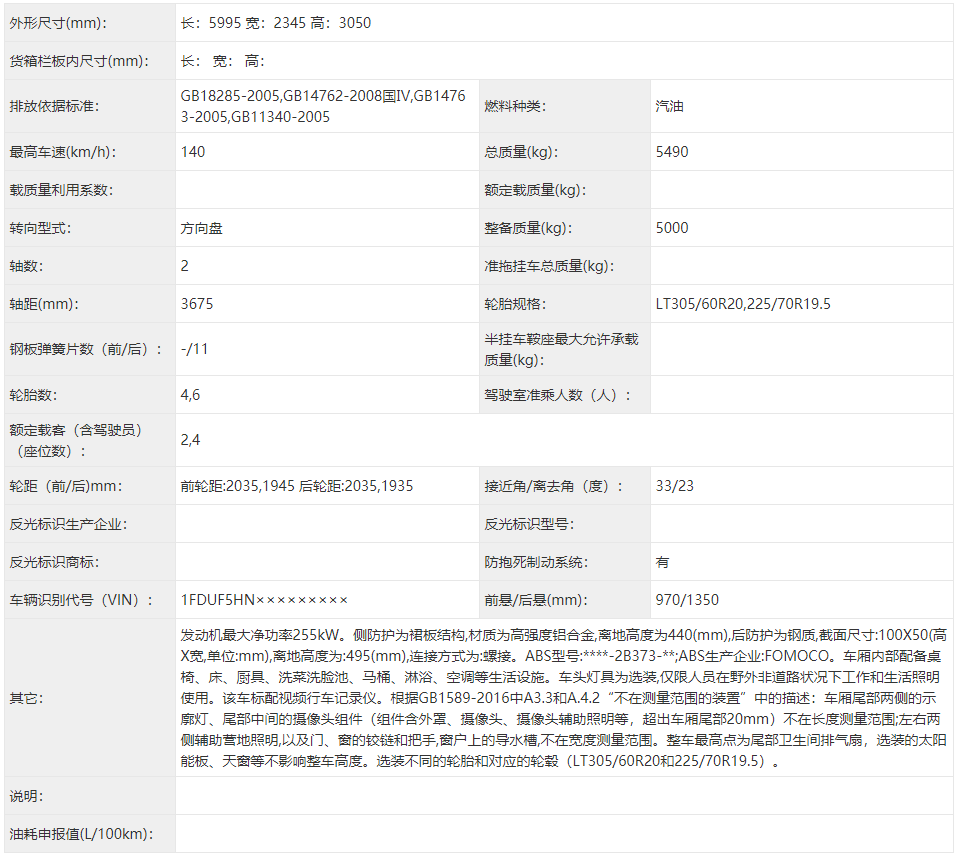Click the 说明 label
The height and width of the screenshot is (859, 960).
26,797
